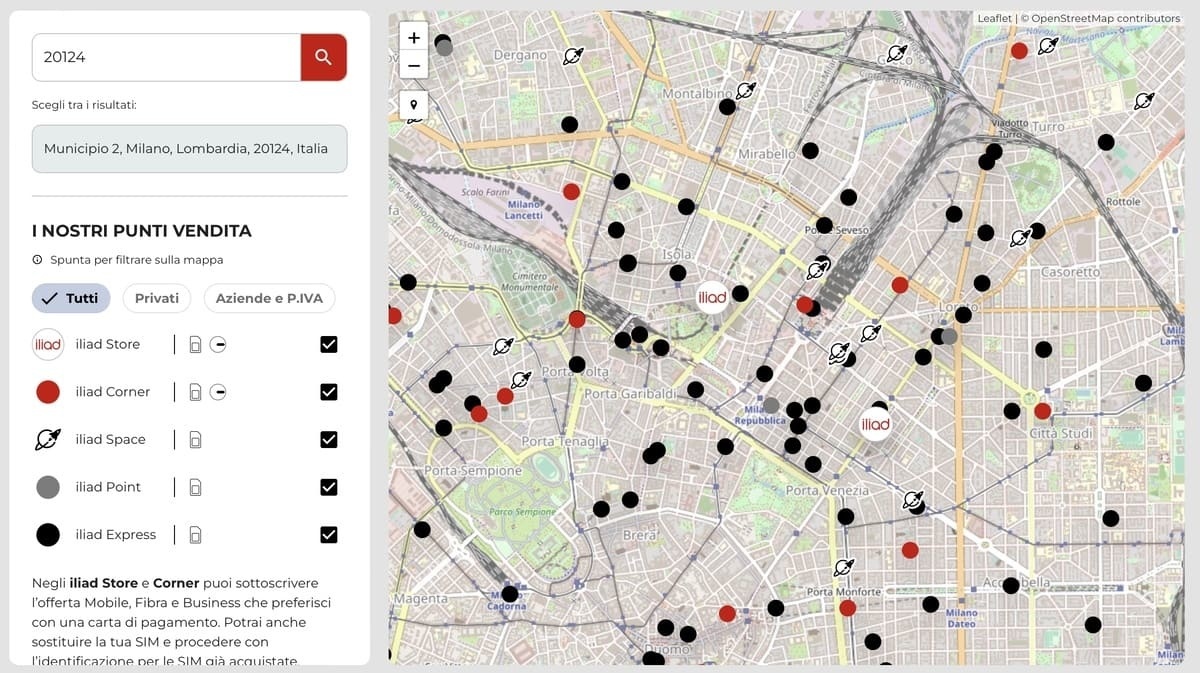Click iliad Store marker east of Repubblica
Viewport: 1200px width, 673px height.
(x=875, y=424)
